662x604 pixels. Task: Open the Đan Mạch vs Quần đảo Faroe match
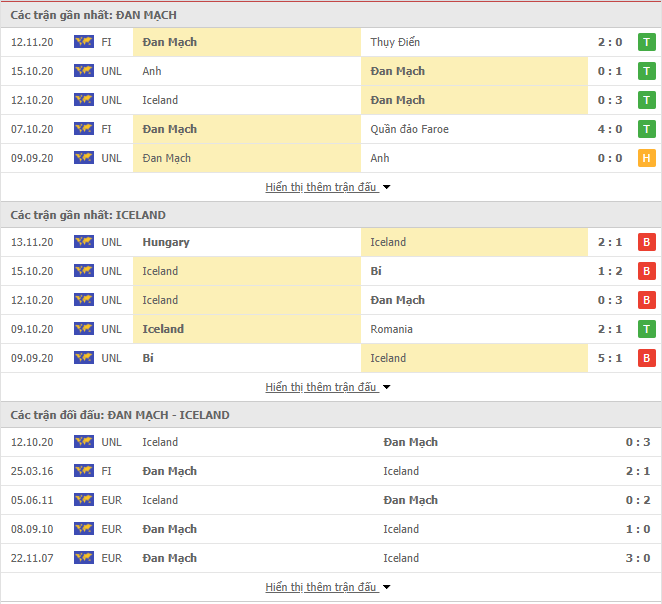click(x=331, y=129)
